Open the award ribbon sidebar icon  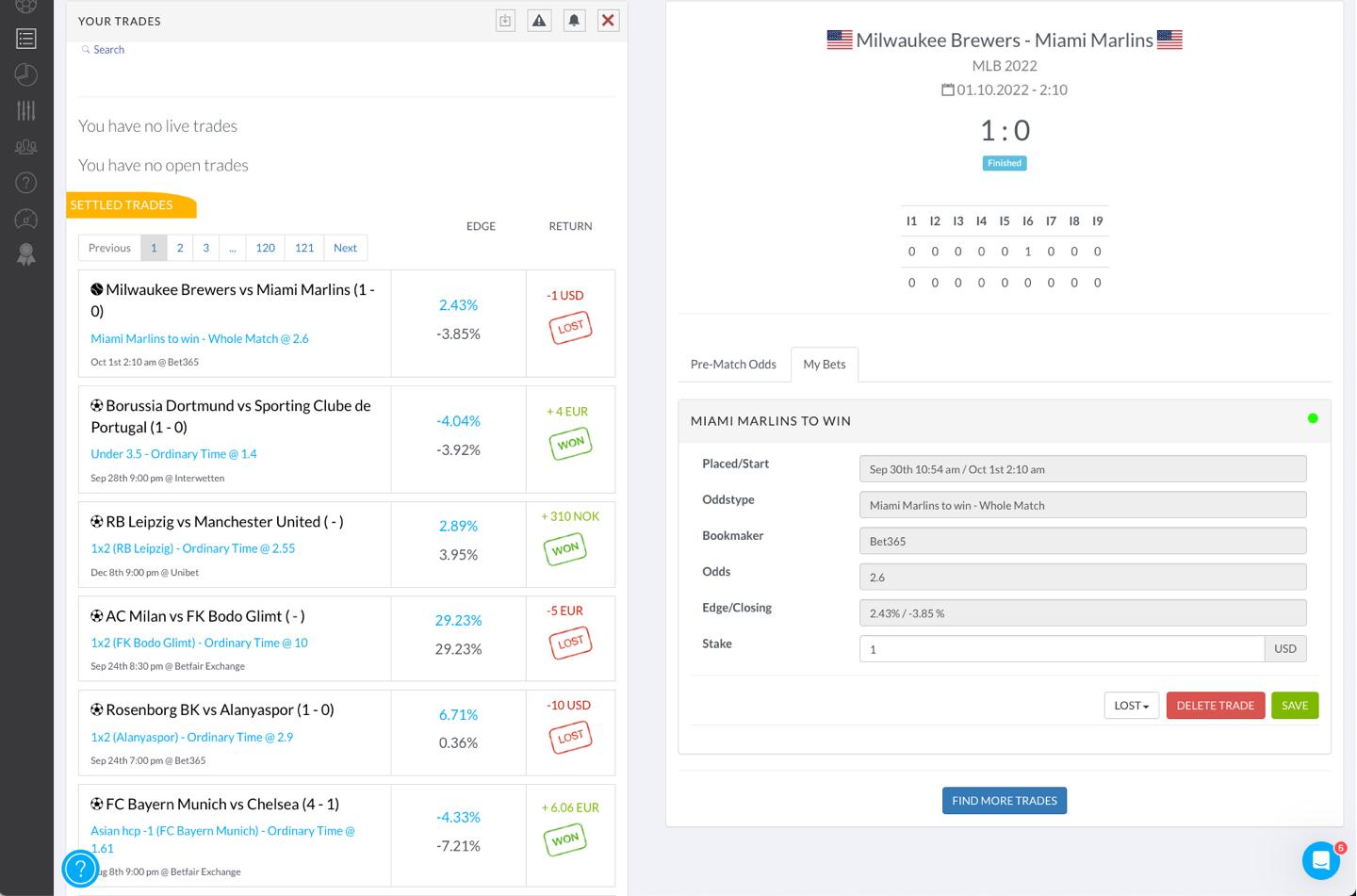click(26, 254)
